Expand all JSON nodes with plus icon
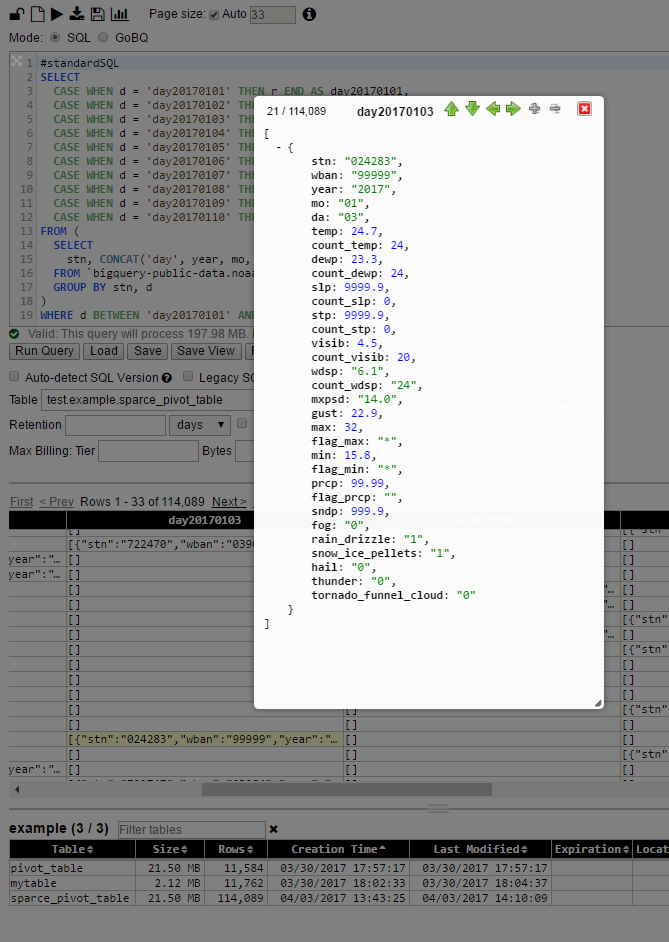This screenshot has height=942, width=669. [x=534, y=109]
